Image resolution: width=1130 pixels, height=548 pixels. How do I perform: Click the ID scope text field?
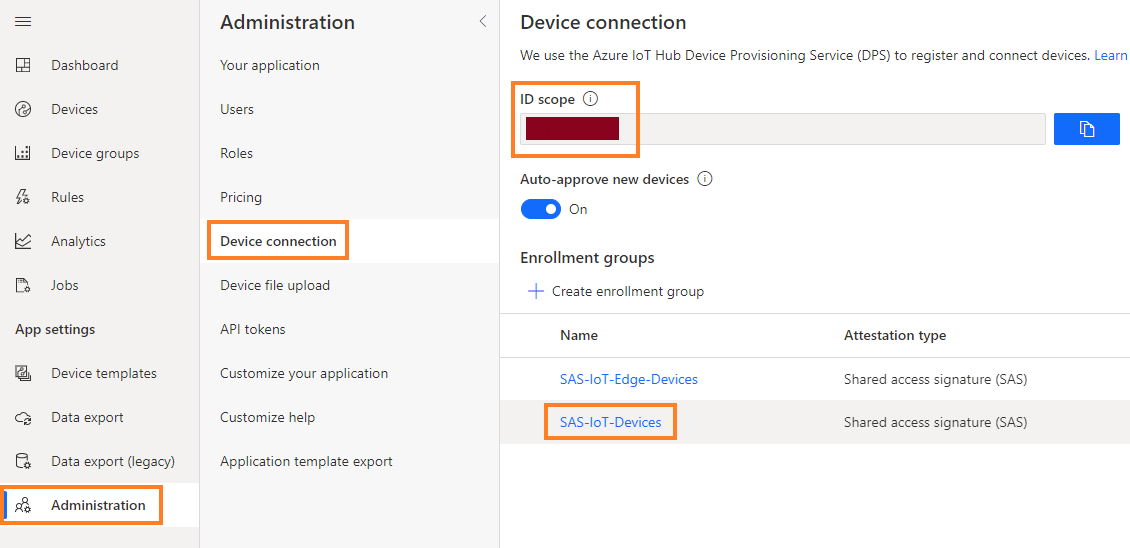coord(830,129)
